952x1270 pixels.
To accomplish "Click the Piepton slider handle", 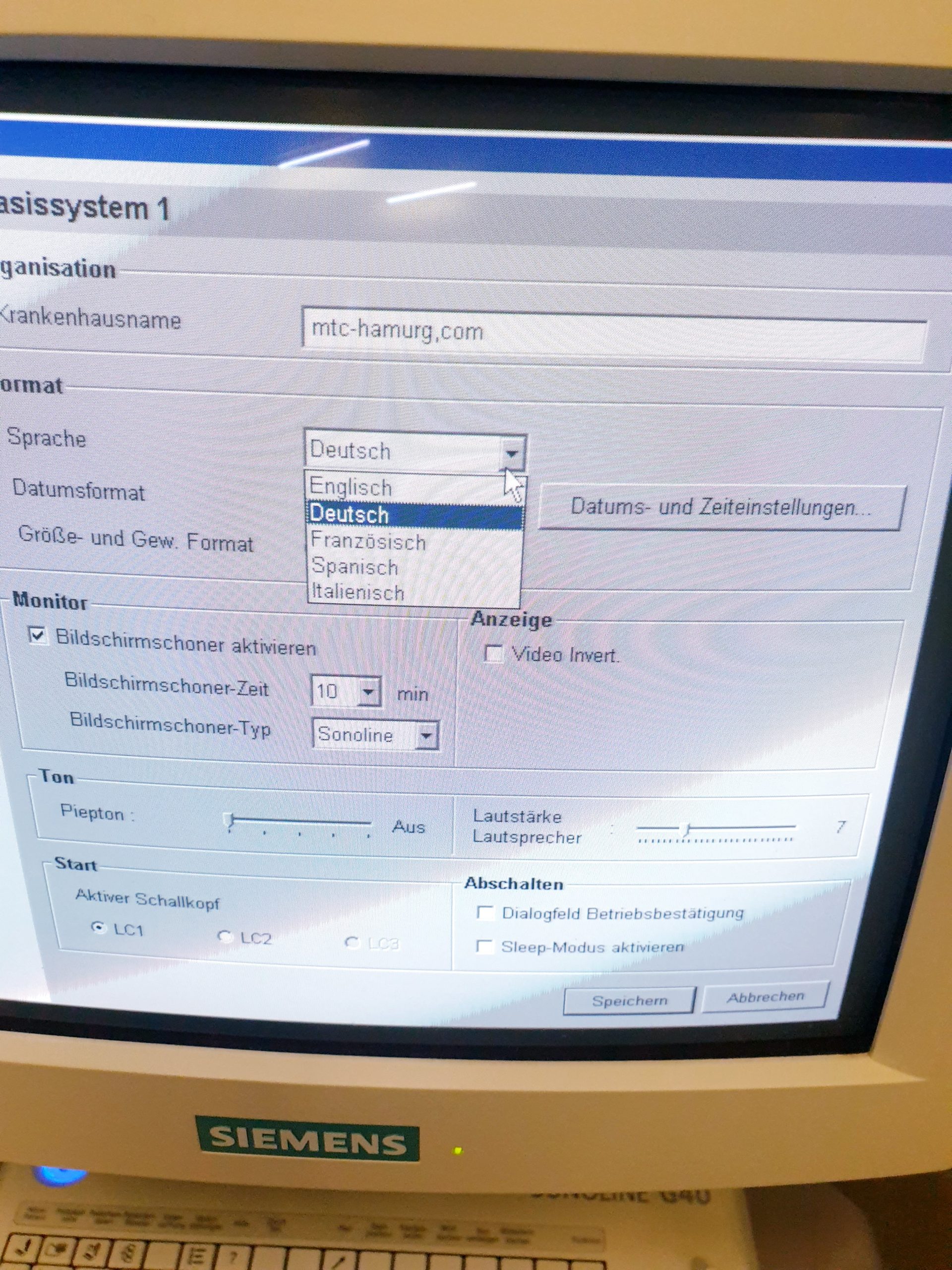I will [x=230, y=821].
